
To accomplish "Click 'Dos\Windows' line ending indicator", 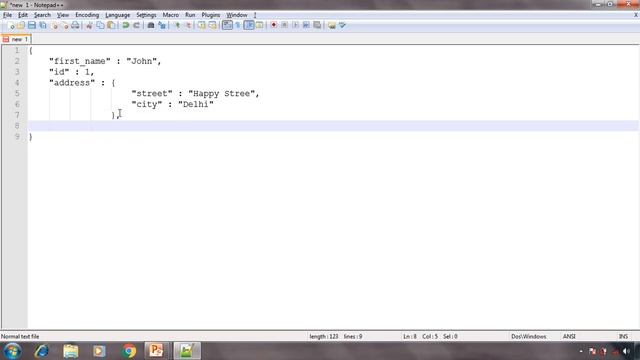I will 529,337.
